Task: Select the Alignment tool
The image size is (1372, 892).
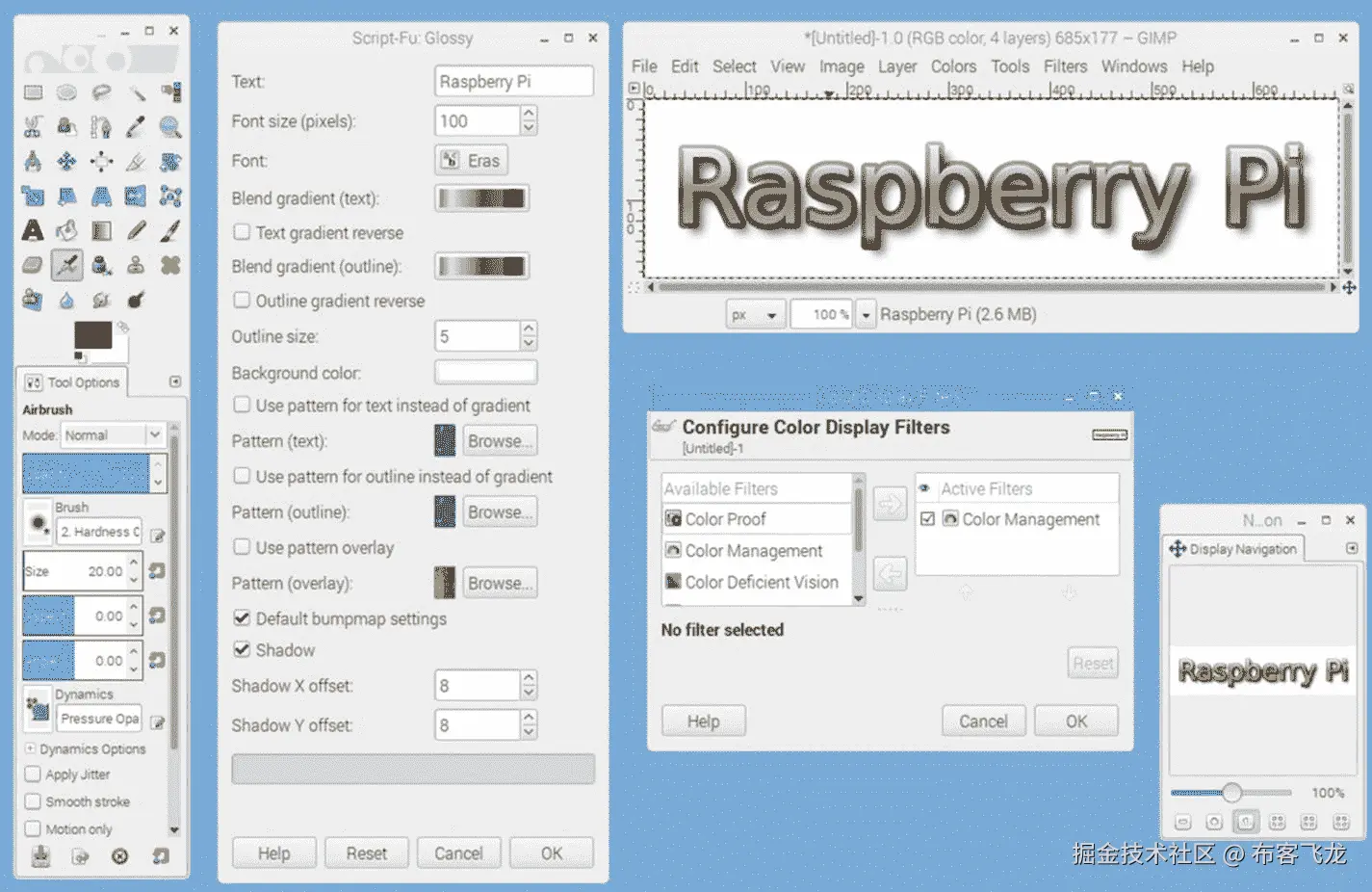Action: pyautogui.click(x=101, y=162)
